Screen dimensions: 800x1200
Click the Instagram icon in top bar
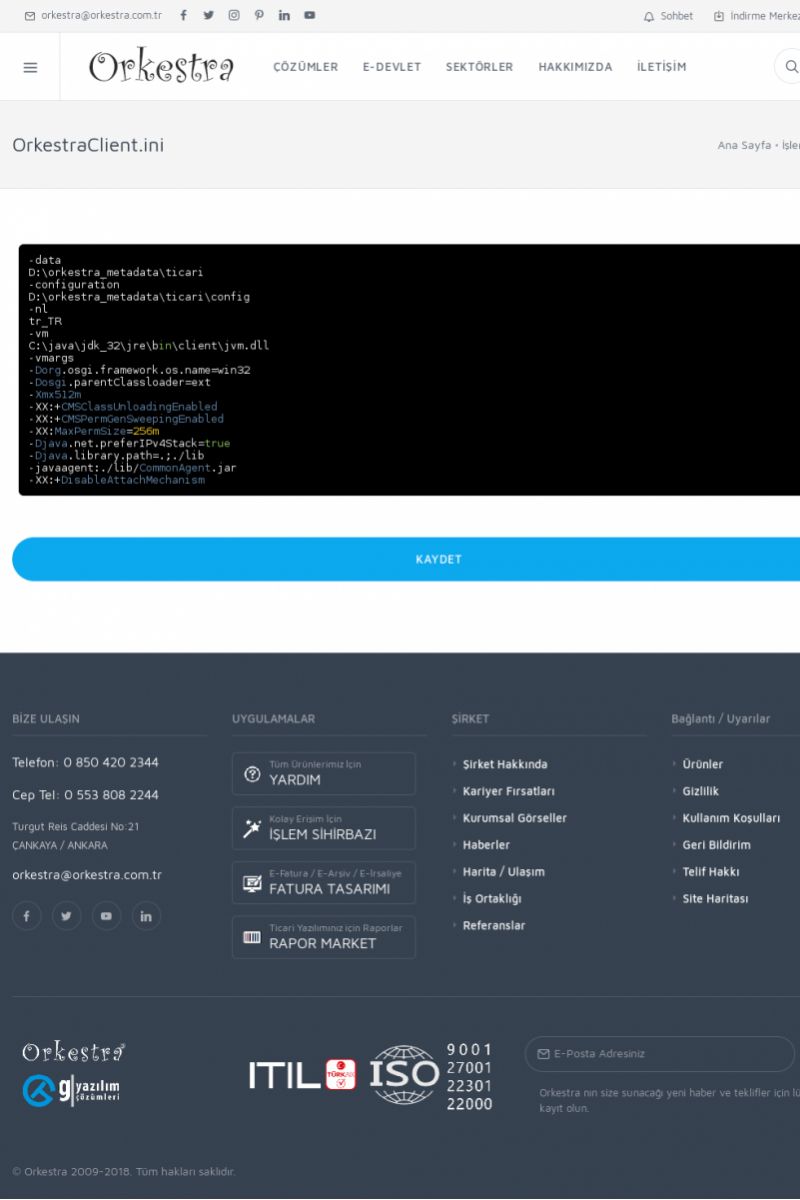pos(234,15)
